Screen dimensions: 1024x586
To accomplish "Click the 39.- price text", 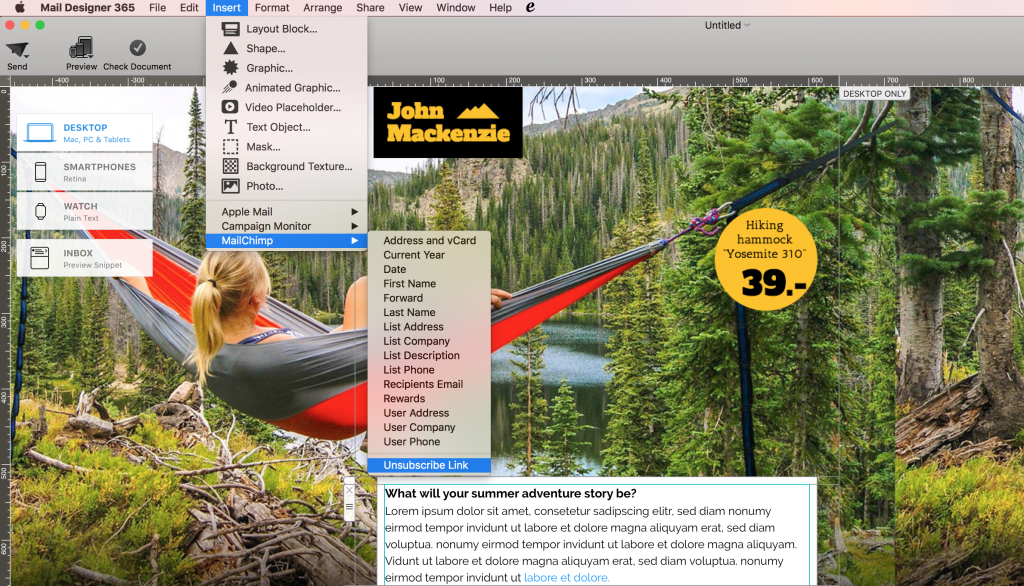I will tap(774, 283).
